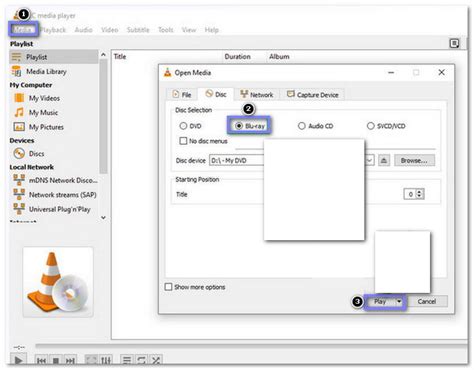Toggle the loop mode button

click(x=141, y=360)
